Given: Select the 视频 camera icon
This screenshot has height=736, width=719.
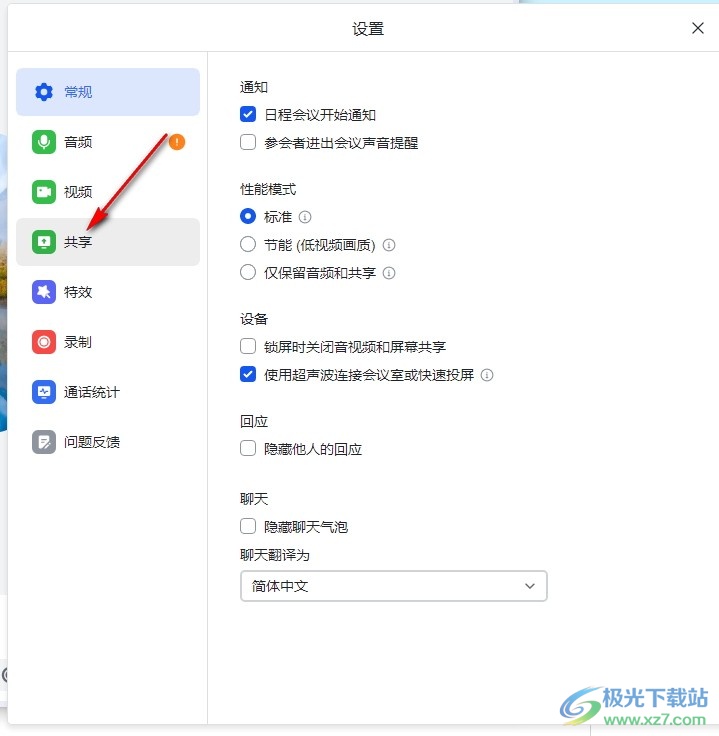Looking at the screenshot, I should [x=44, y=192].
